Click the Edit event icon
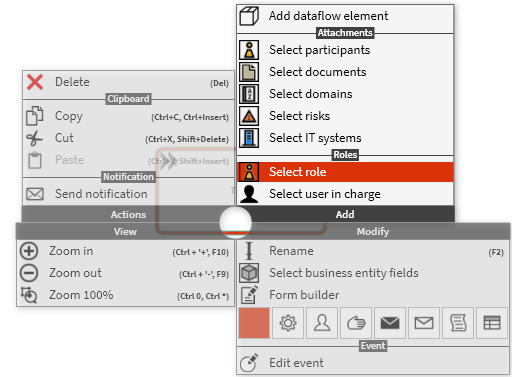The width and height of the screenshot is (512, 377). click(249, 363)
